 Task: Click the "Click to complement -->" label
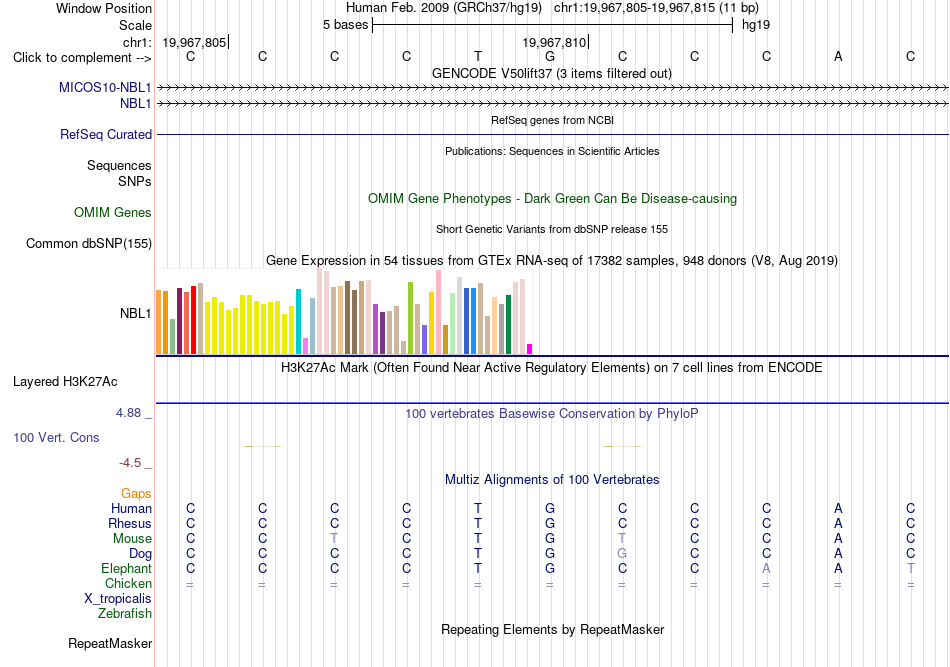coord(82,58)
